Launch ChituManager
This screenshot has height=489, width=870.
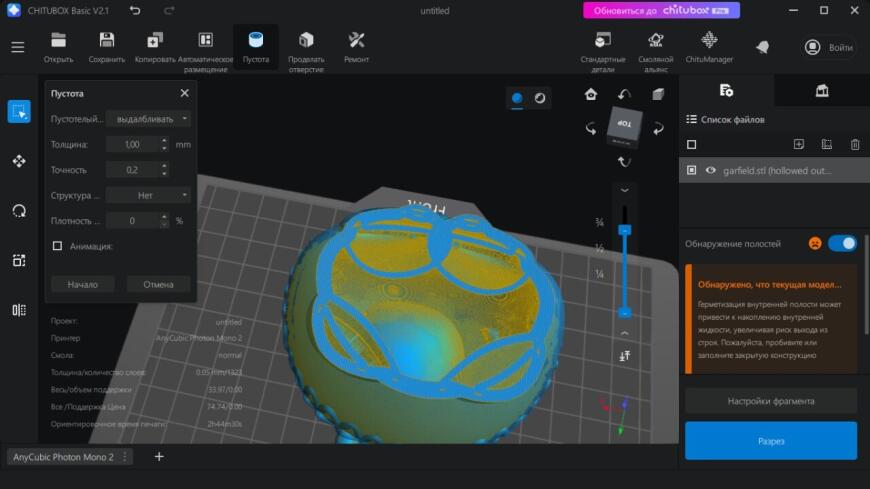[x=709, y=47]
